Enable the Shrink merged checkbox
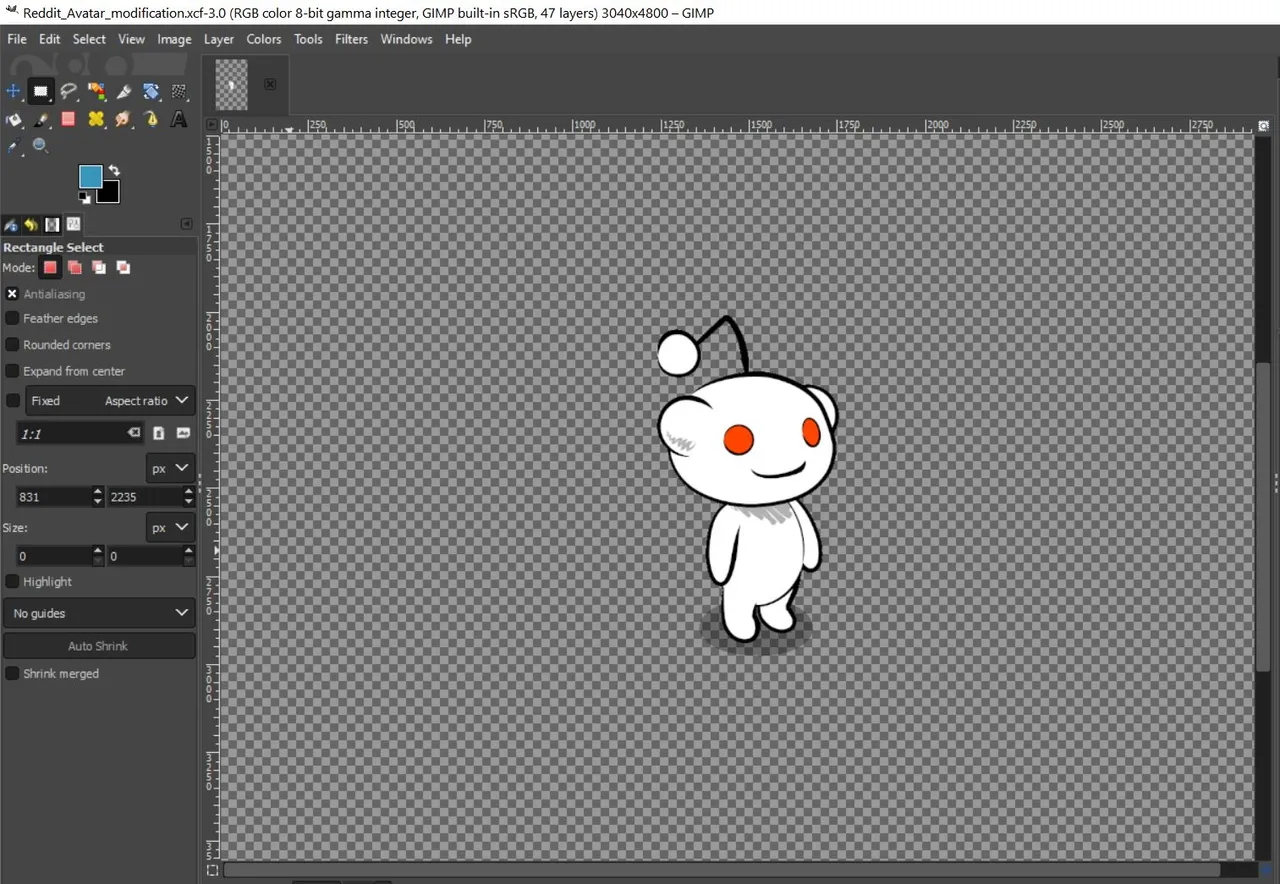The width and height of the screenshot is (1280, 884). coord(12,673)
